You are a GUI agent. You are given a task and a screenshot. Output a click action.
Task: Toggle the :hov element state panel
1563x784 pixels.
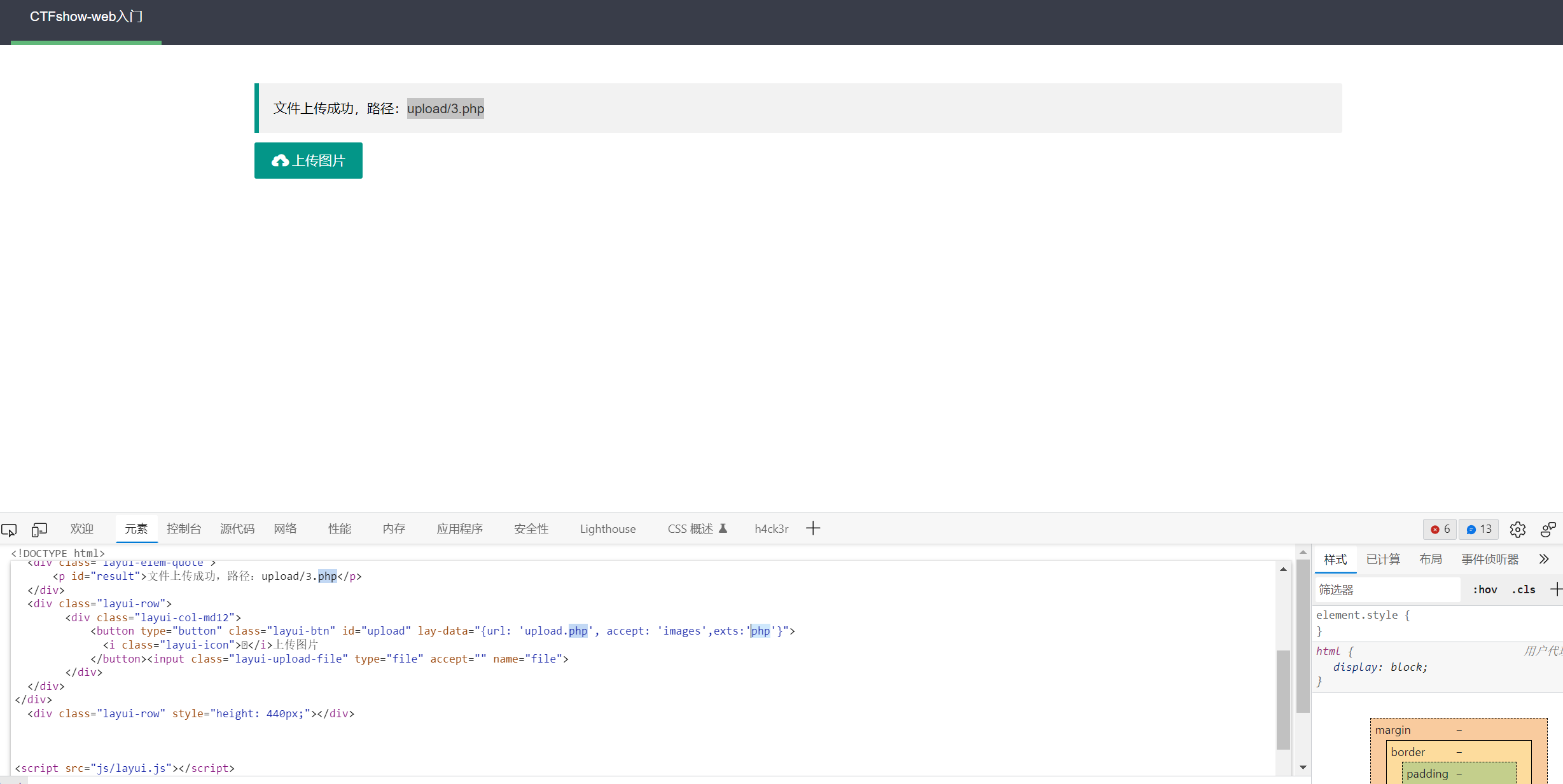(1485, 589)
